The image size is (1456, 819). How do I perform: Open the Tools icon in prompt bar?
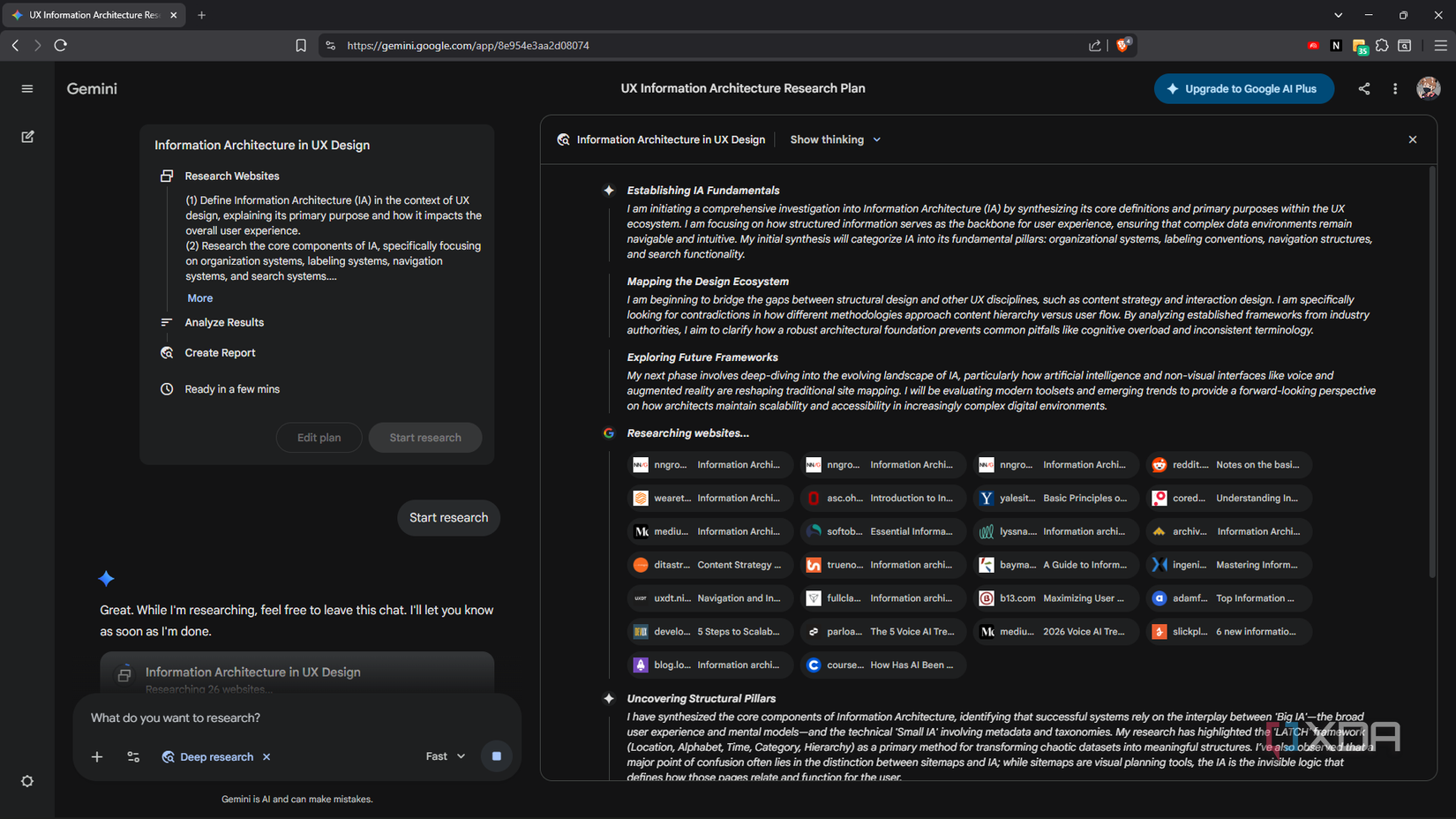[133, 756]
